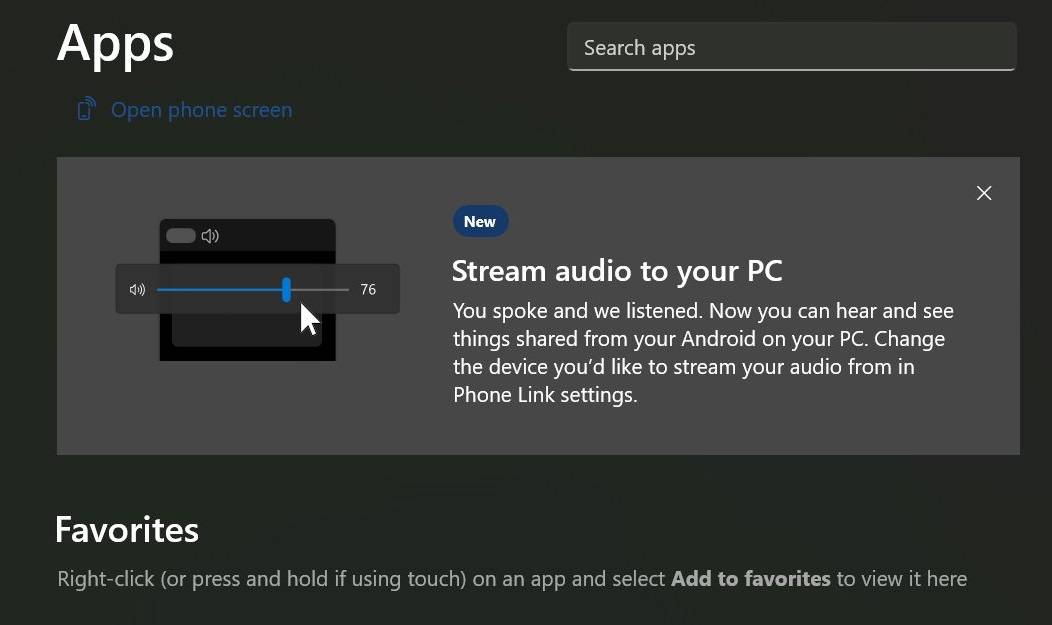Click the 76 volume value label
The height and width of the screenshot is (625, 1052).
(368, 289)
